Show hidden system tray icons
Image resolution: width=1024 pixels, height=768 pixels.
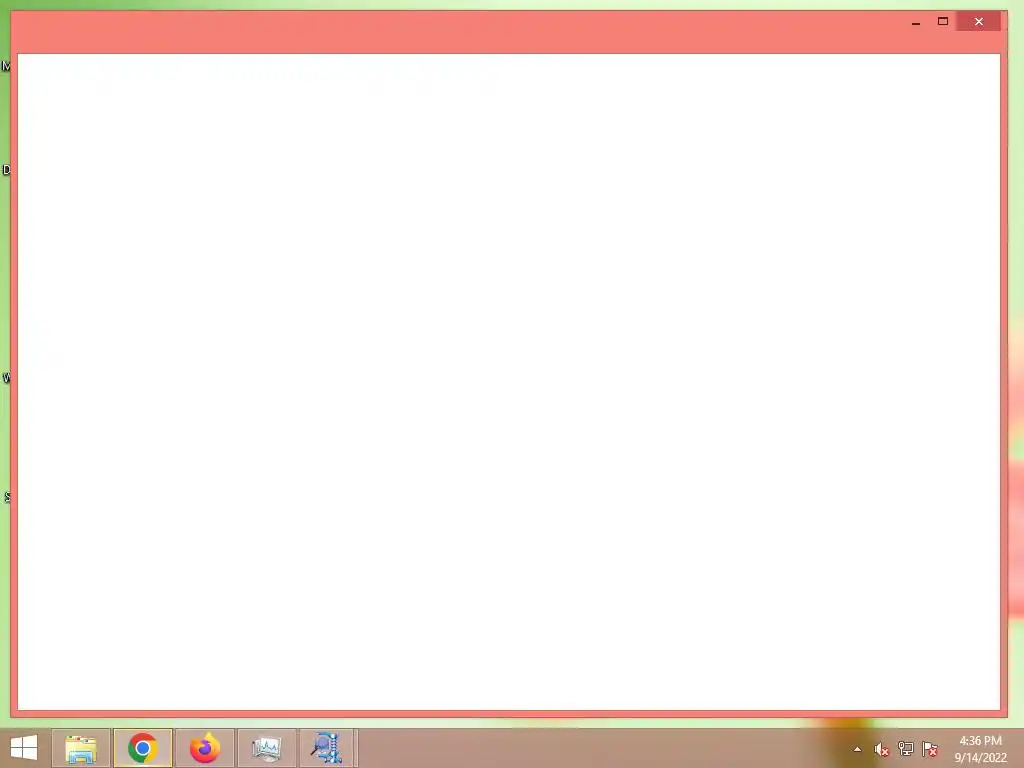tap(857, 749)
